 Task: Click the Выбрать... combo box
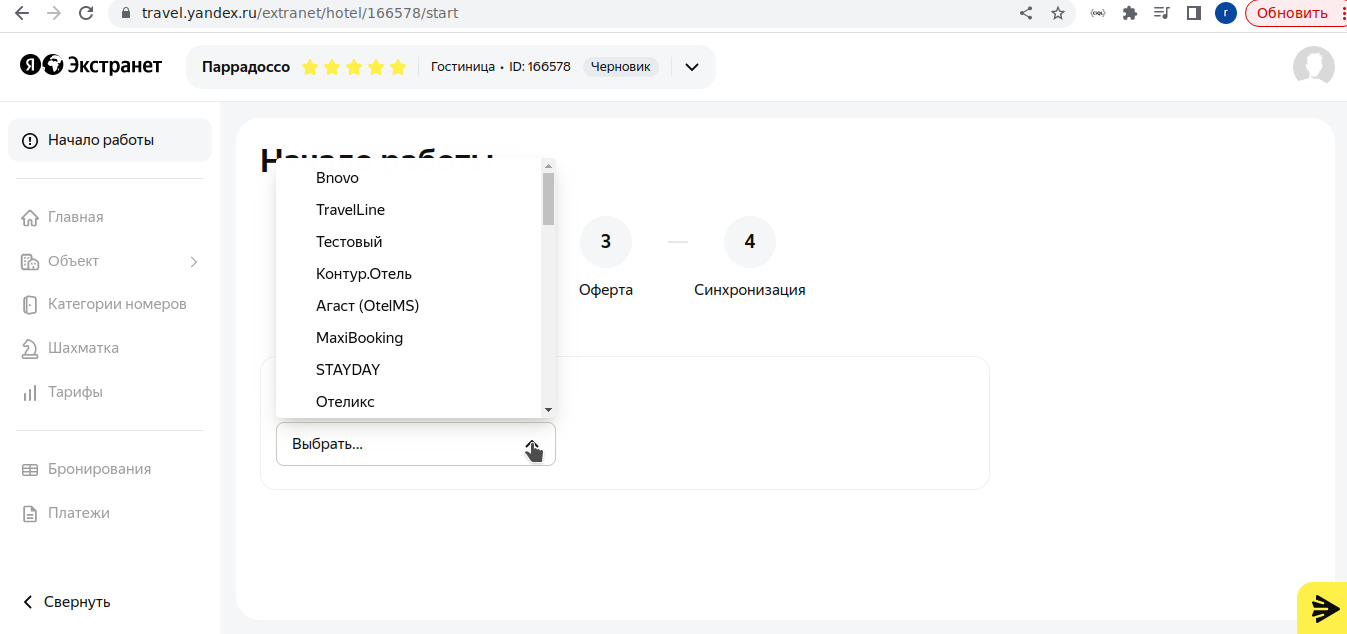(x=416, y=444)
